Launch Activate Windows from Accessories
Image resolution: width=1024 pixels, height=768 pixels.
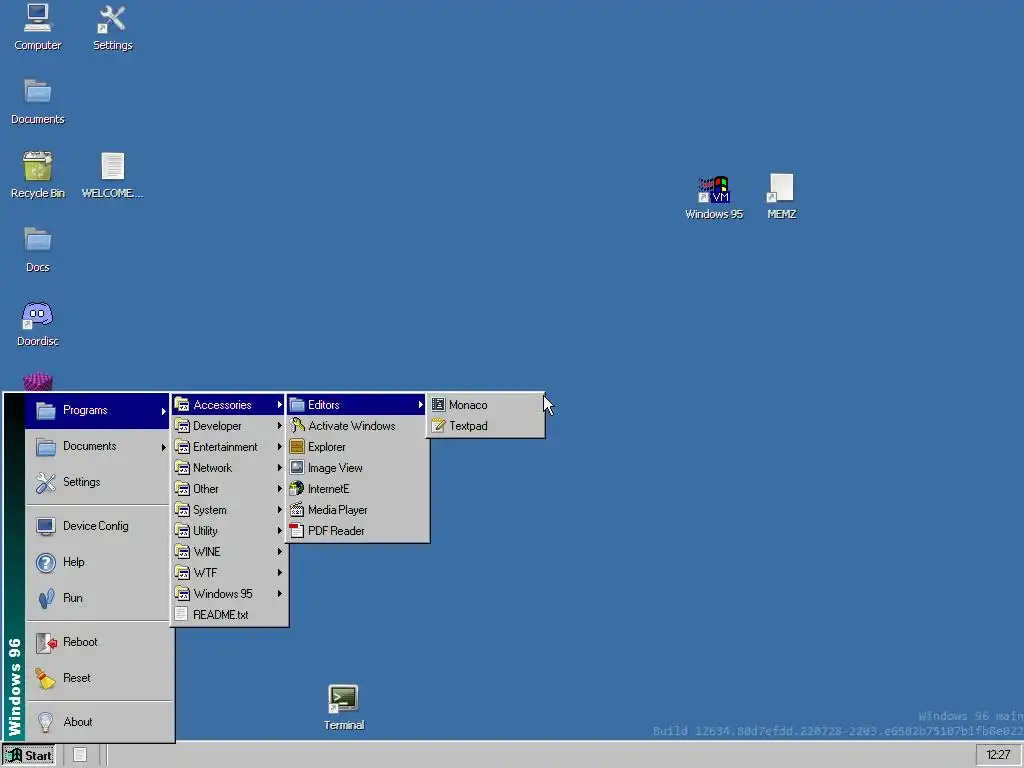tap(357, 426)
